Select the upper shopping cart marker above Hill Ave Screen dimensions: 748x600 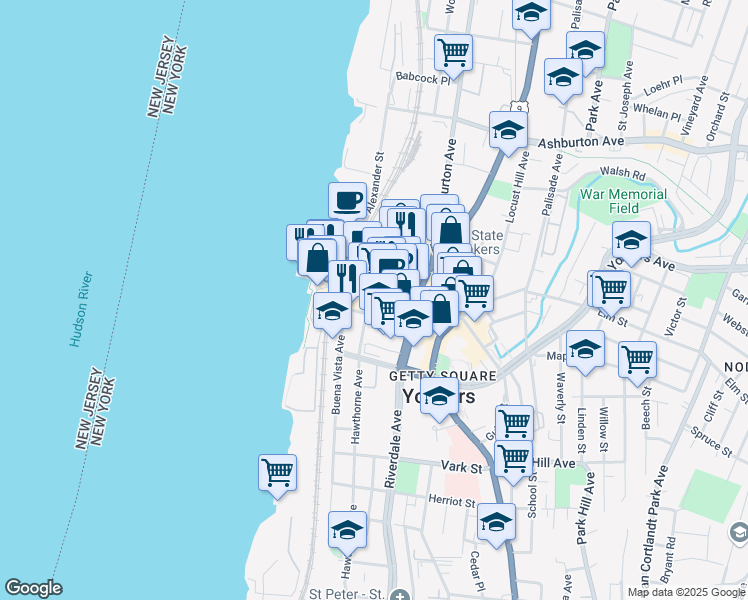[514, 423]
